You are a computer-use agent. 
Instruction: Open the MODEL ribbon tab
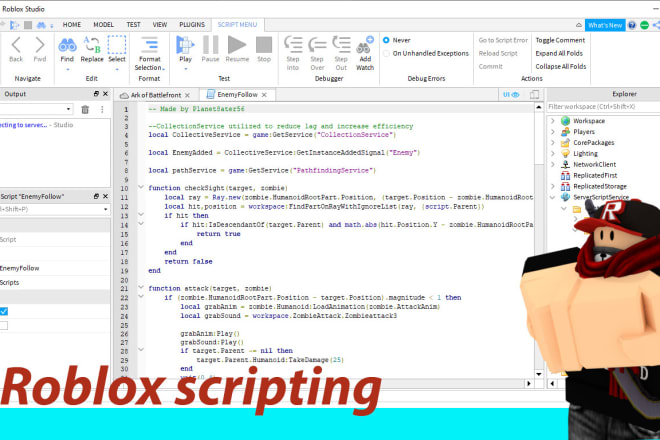click(103, 25)
